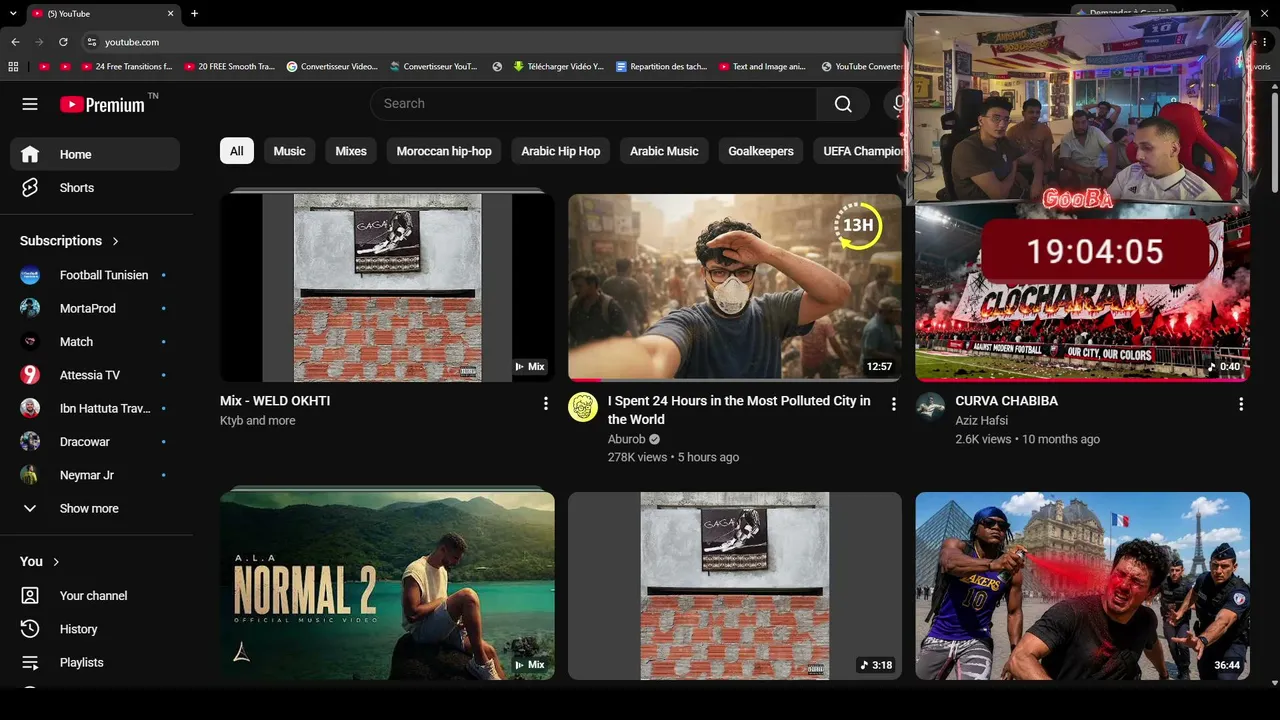Image resolution: width=1280 pixels, height=720 pixels.
Task: Close the YouTube tab
Action: (170, 14)
